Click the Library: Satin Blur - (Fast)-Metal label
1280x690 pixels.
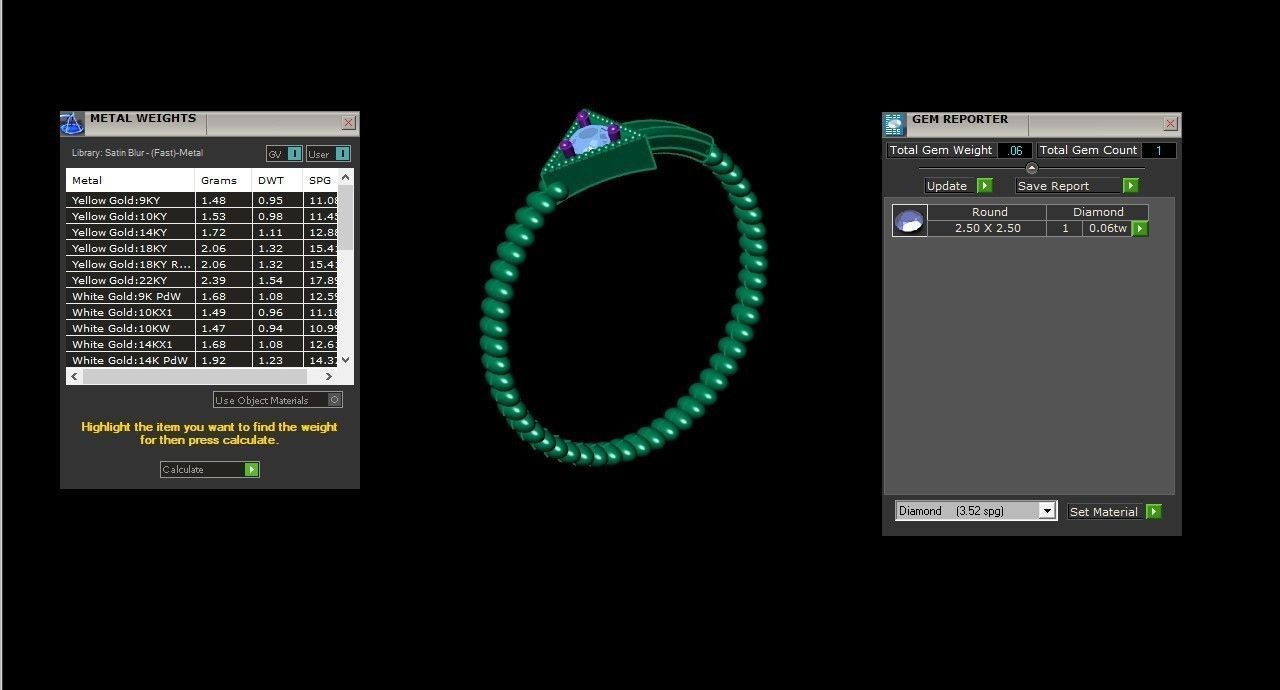137,153
